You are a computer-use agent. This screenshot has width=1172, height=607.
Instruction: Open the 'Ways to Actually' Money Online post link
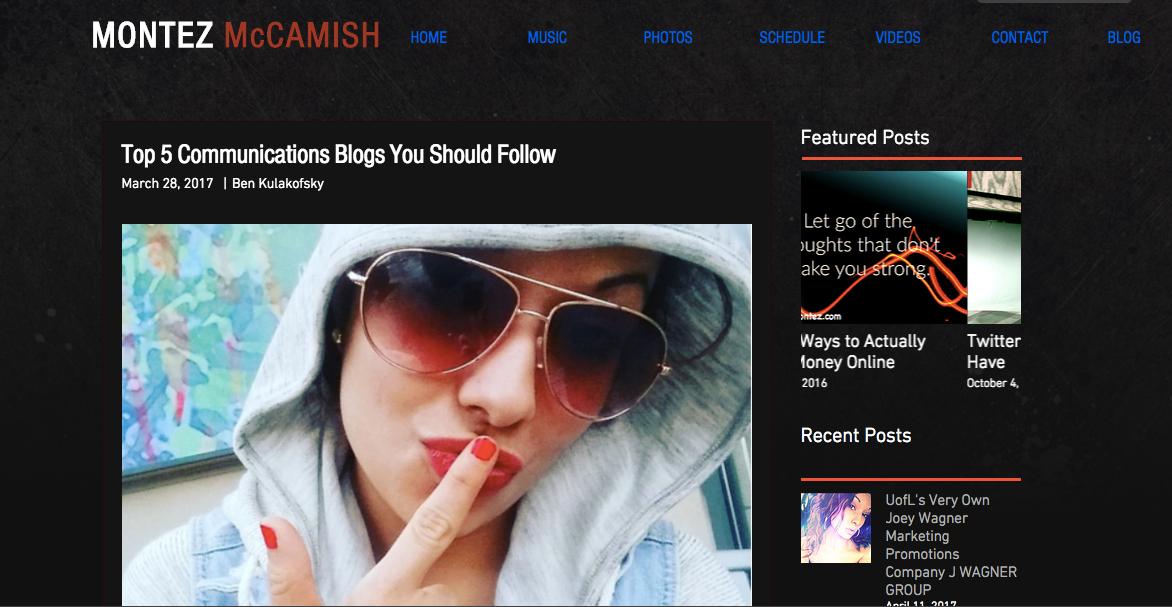pyautogui.click(x=863, y=352)
